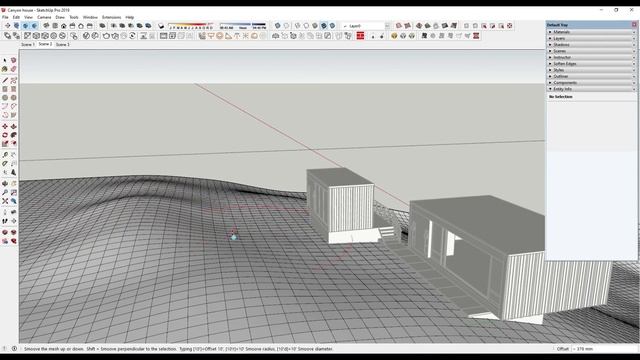Switch to Scene 1 tab
This screenshot has height=360, width=640.
[28, 44]
